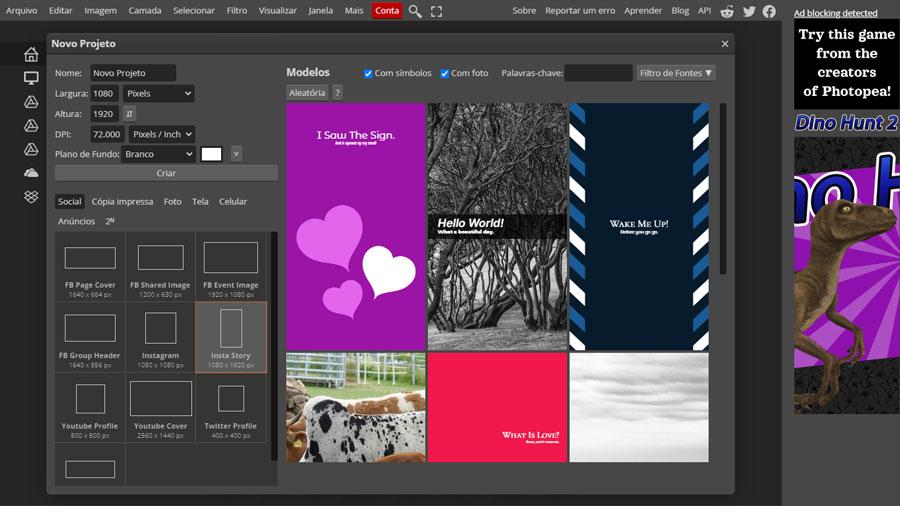Uncheck the 'Com símbolos' checkbox
This screenshot has width=900, height=506.
point(368,73)
